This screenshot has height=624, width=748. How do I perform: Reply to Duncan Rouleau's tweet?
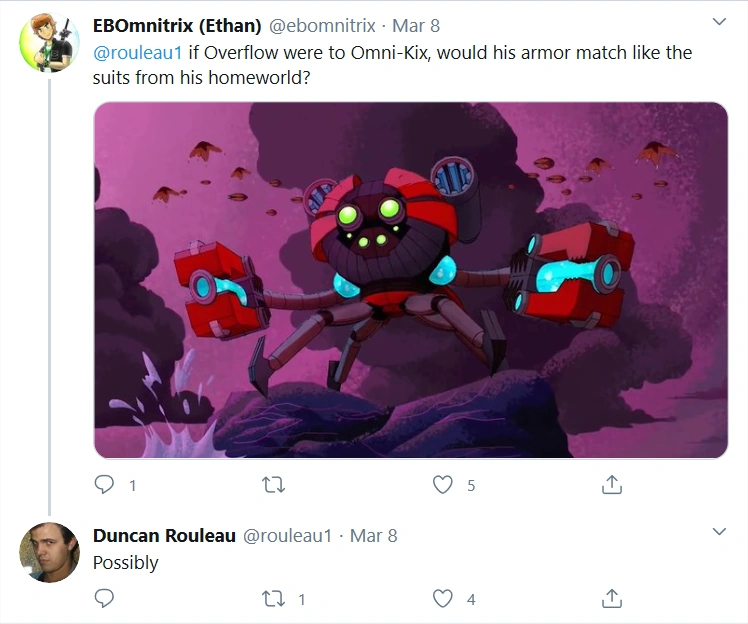tap(104, 598)
